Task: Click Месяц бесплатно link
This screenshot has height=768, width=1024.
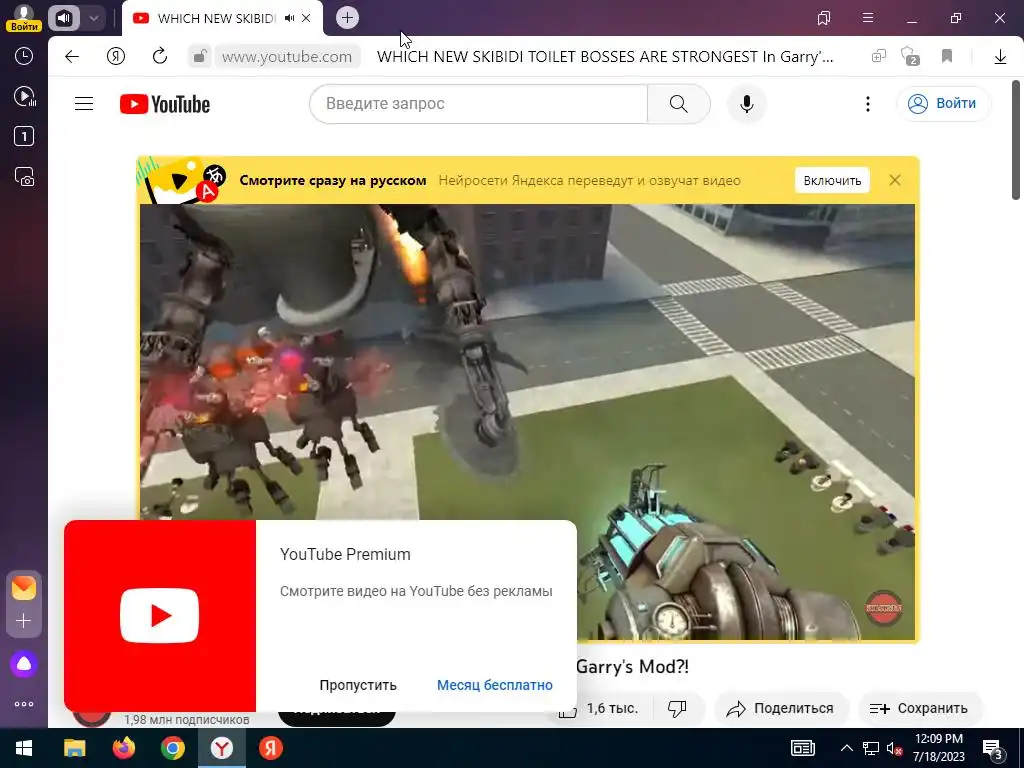Action: (x=494, y=685)
